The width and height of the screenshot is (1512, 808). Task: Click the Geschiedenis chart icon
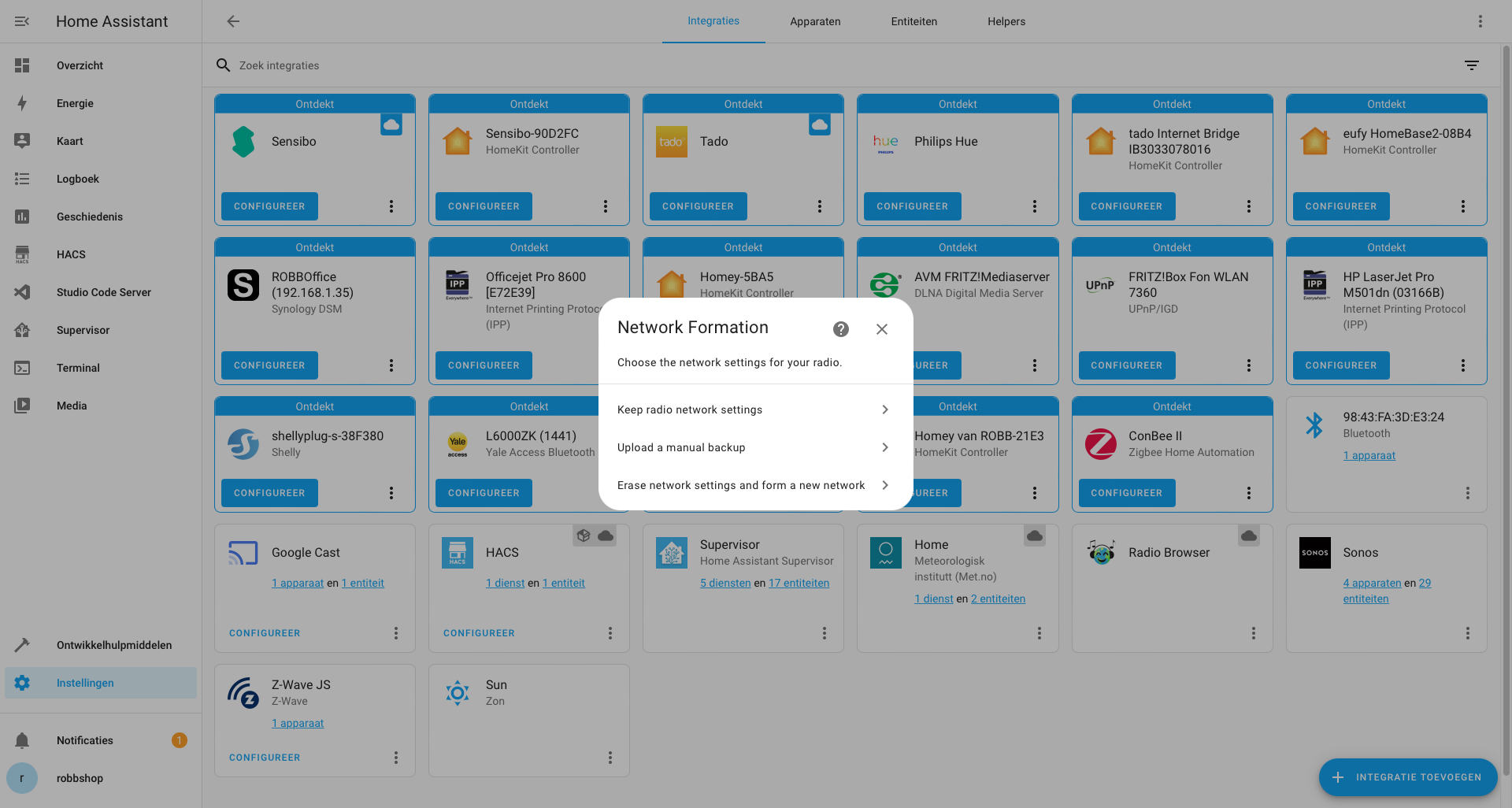pyautogui.click(x=22, y=217)
